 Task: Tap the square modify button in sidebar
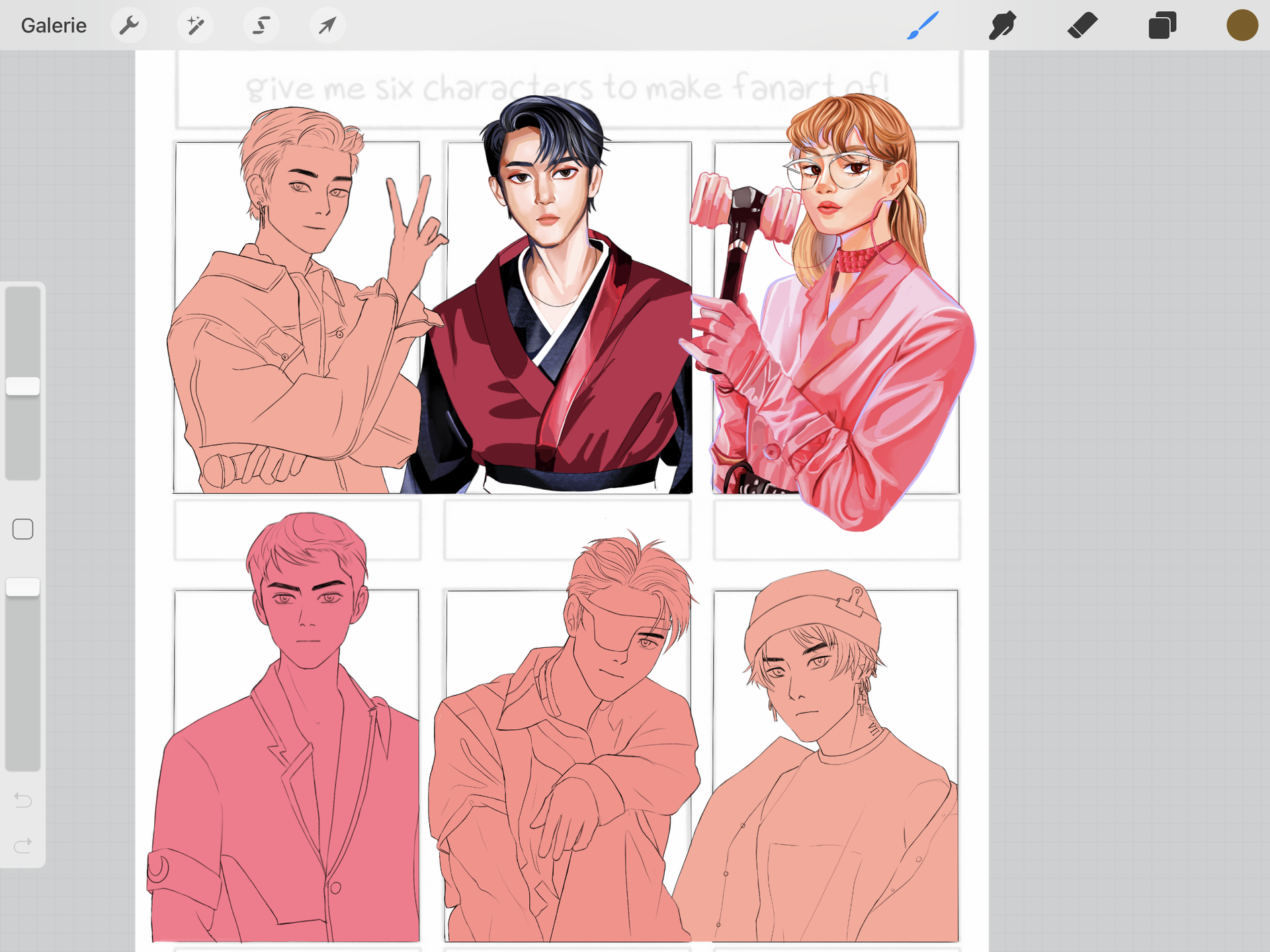pyautogui.click(x=23, y=529)
